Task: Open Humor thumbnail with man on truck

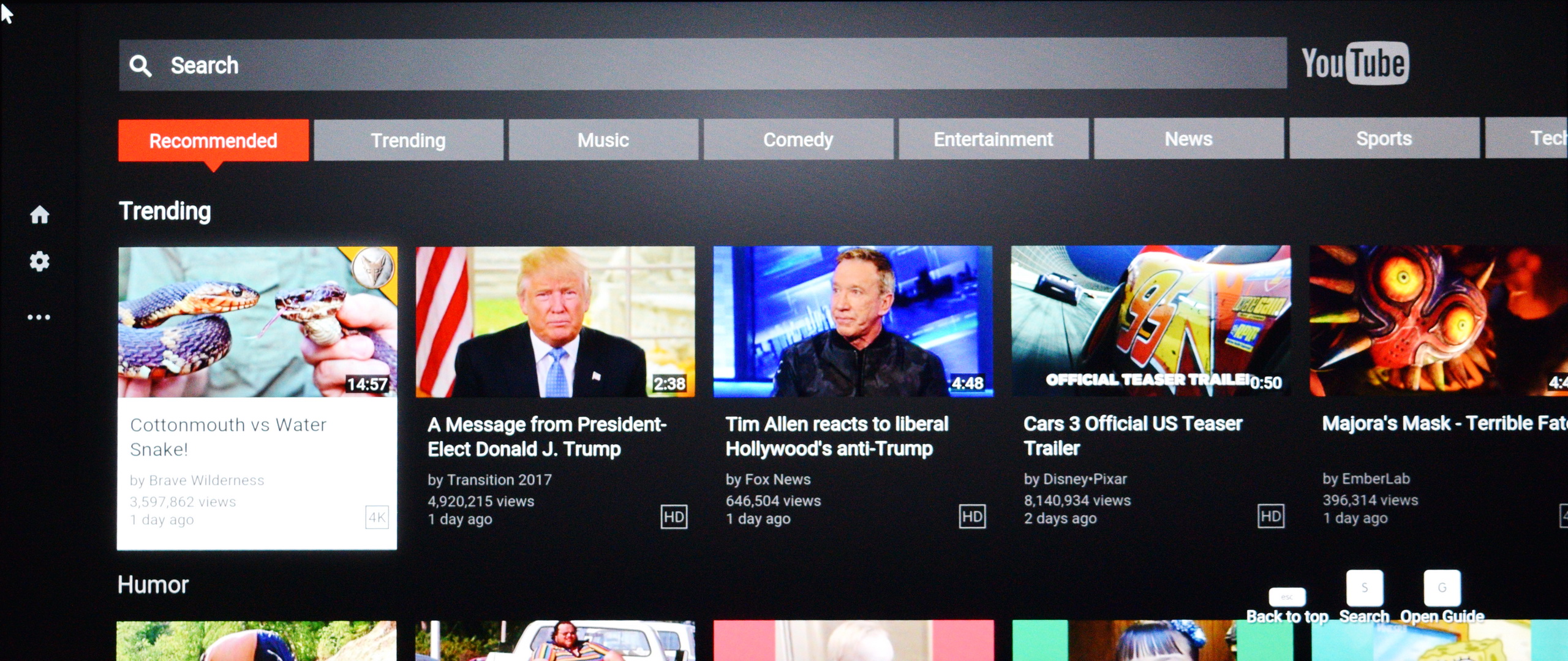Action: click(x=556, y=641)
